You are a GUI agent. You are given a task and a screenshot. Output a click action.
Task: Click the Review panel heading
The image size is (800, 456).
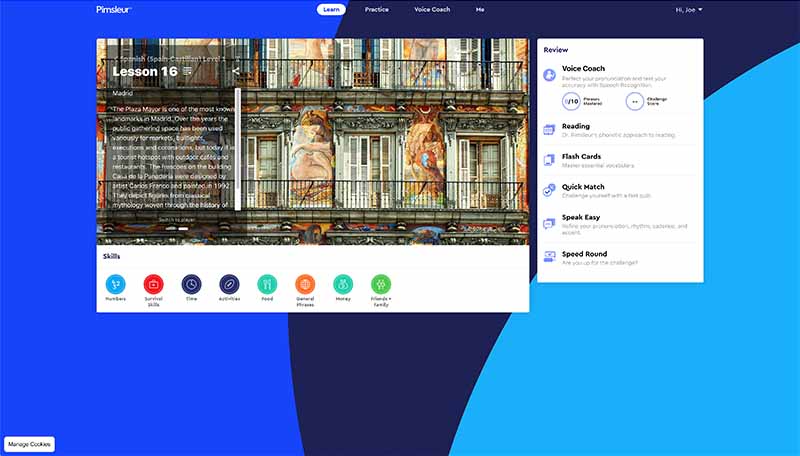[556, 50]
